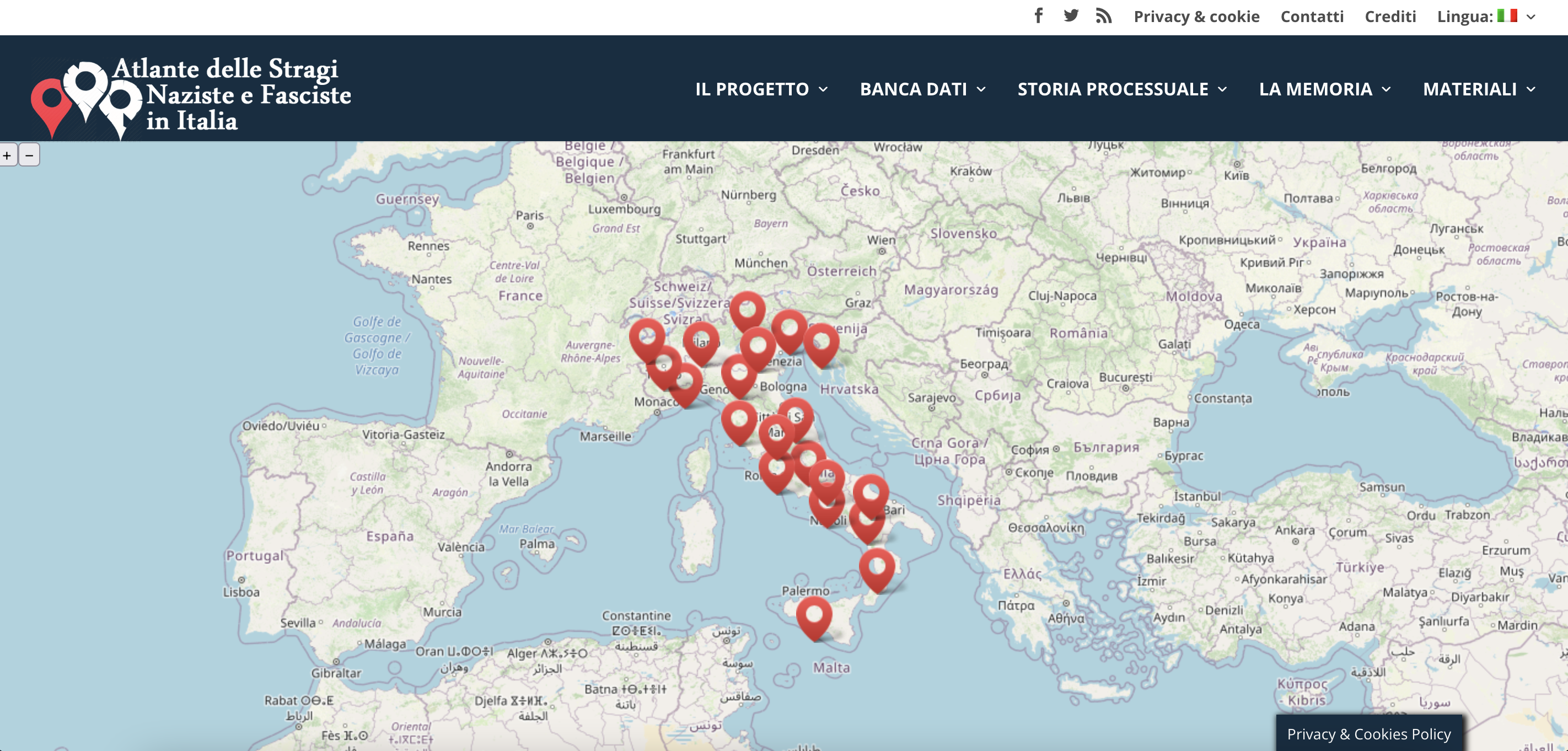Open the LA MEMORIA menu
The width and height of the screenshot is (1568, 751).
[1325, 89]
